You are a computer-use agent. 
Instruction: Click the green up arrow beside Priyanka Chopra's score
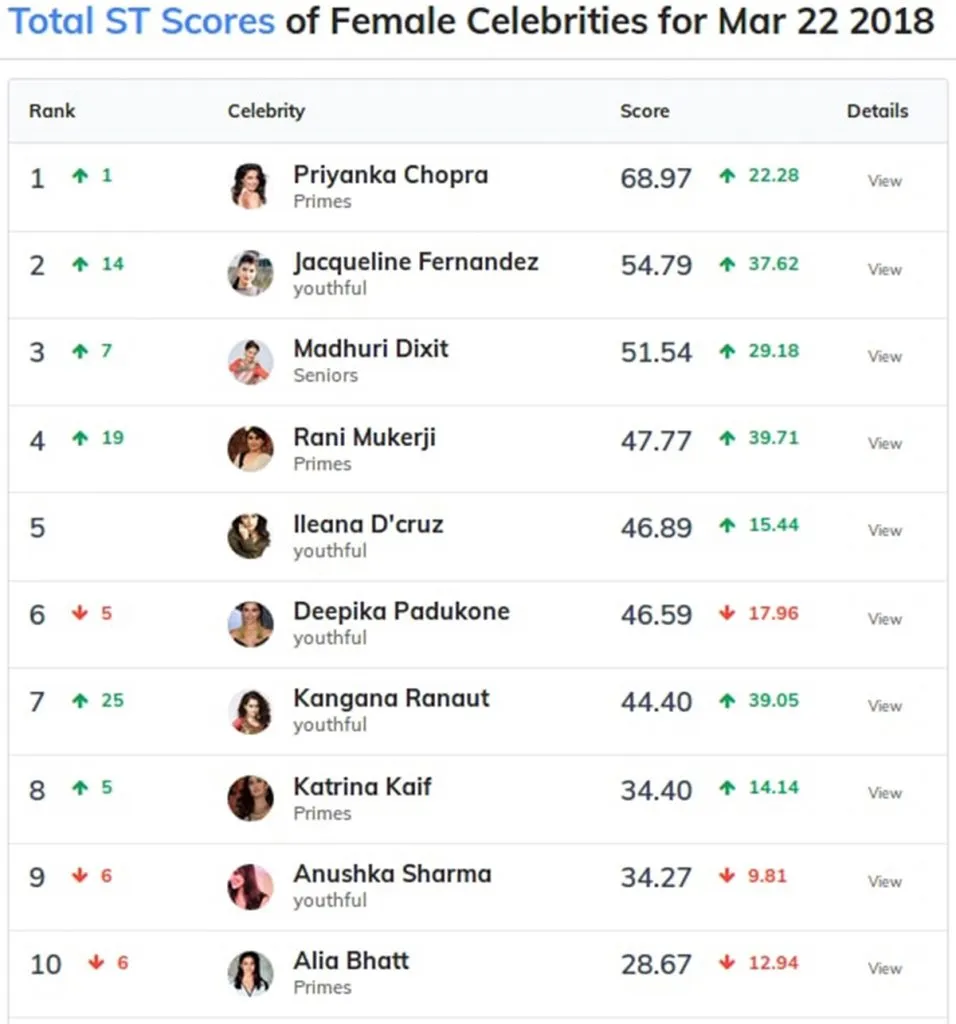click(727, 176)
